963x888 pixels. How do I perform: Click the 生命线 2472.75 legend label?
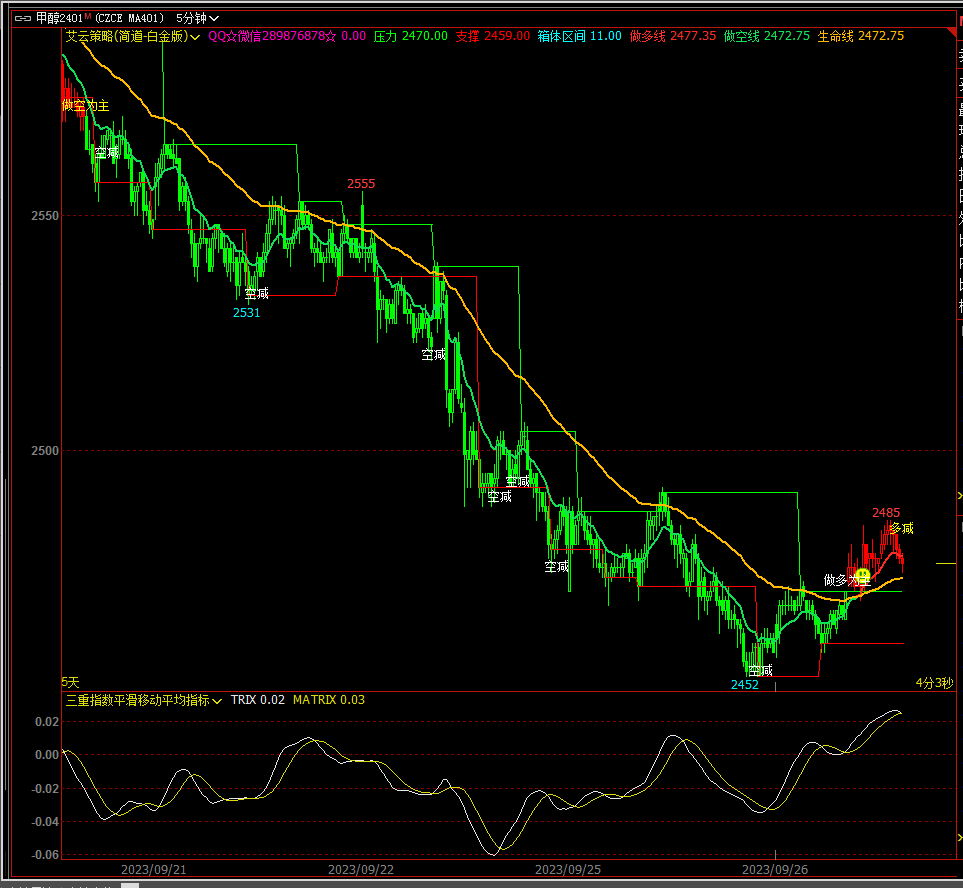tap(860, 36)
